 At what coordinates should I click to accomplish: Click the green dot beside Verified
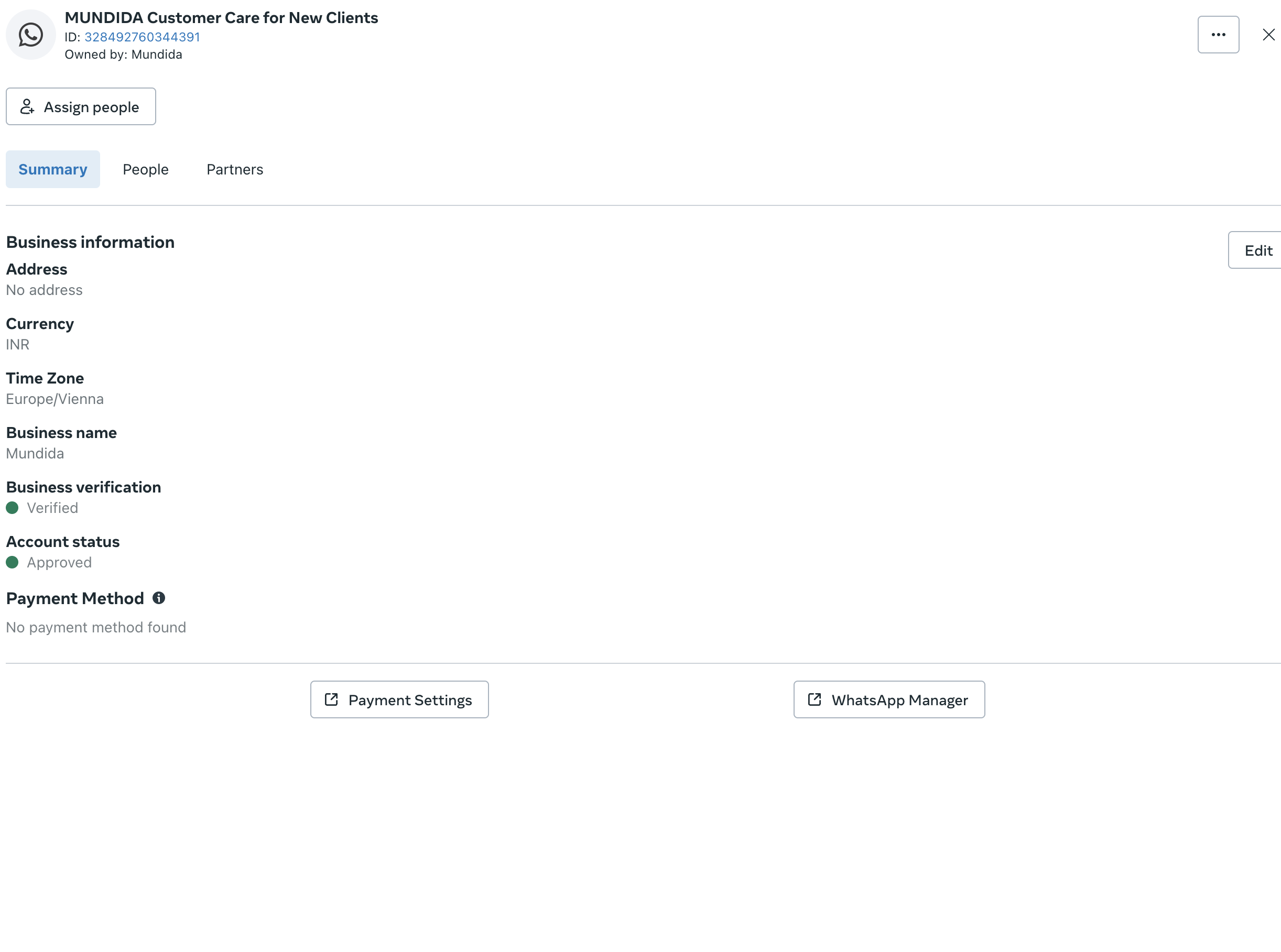coord(12,508)
